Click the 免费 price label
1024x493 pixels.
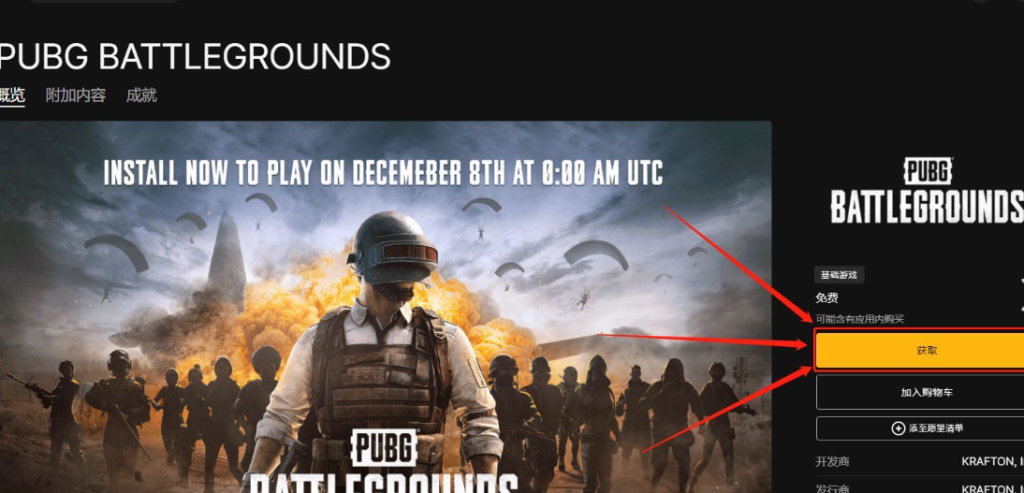coord(827,298)
